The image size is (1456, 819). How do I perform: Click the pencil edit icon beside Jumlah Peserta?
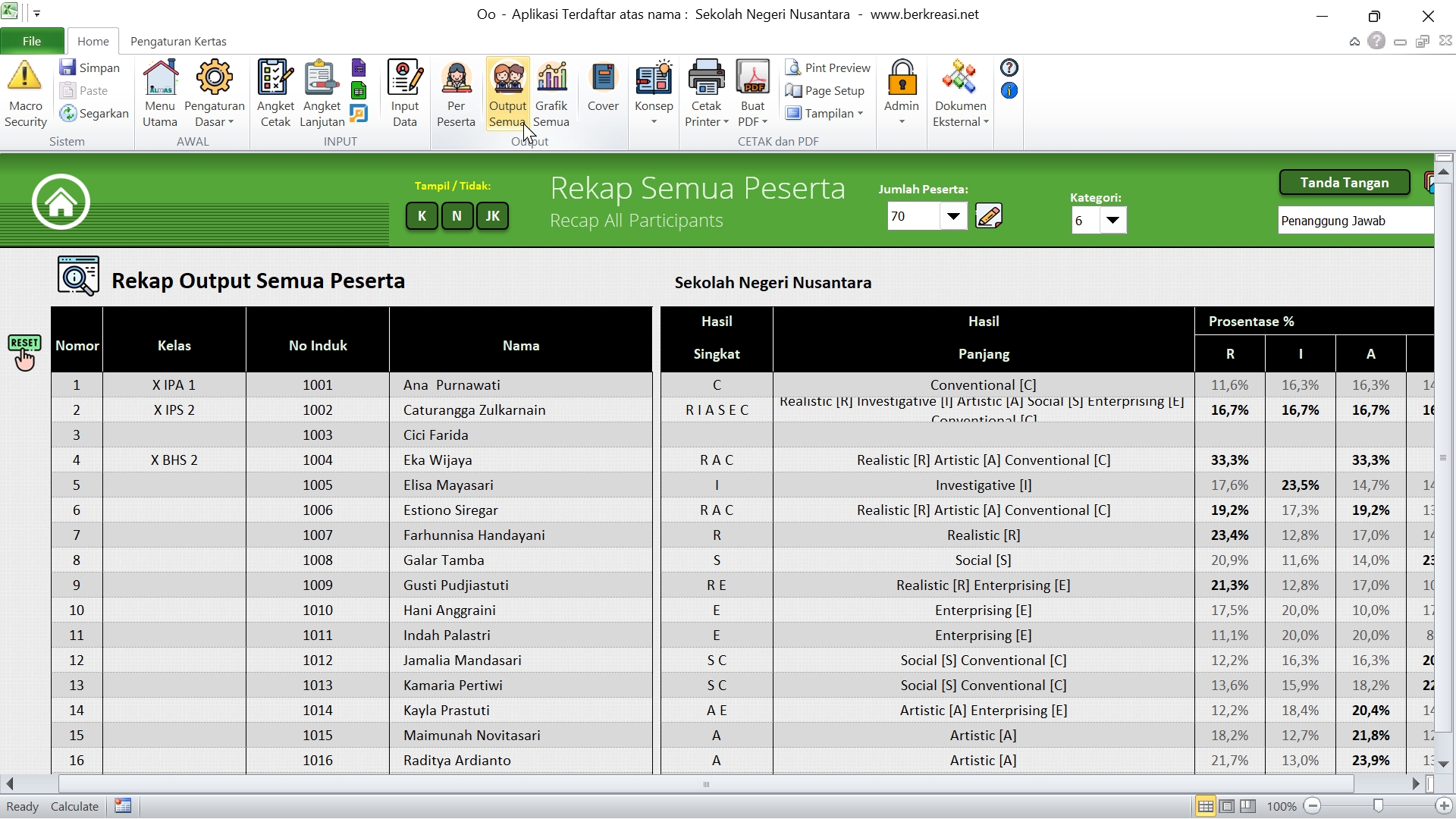[989, 217]
